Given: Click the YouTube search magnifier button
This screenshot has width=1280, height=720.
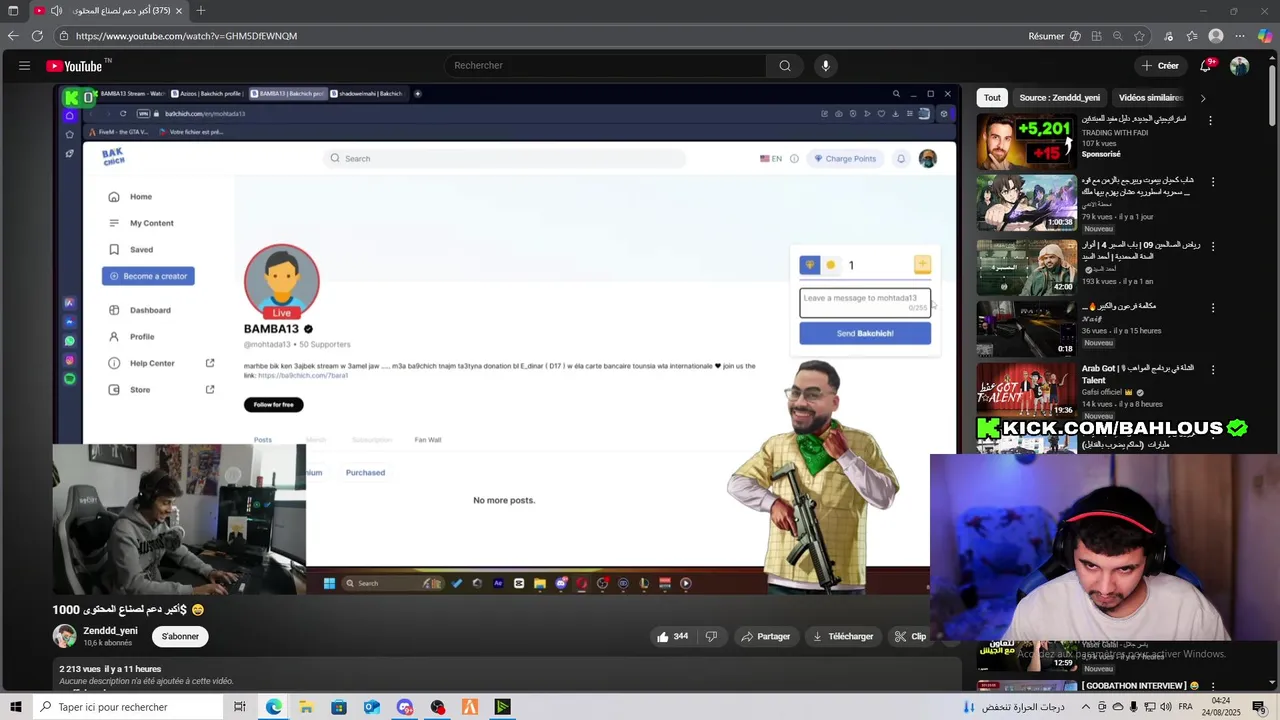Looking at the screenshot, I should point(785,66).
